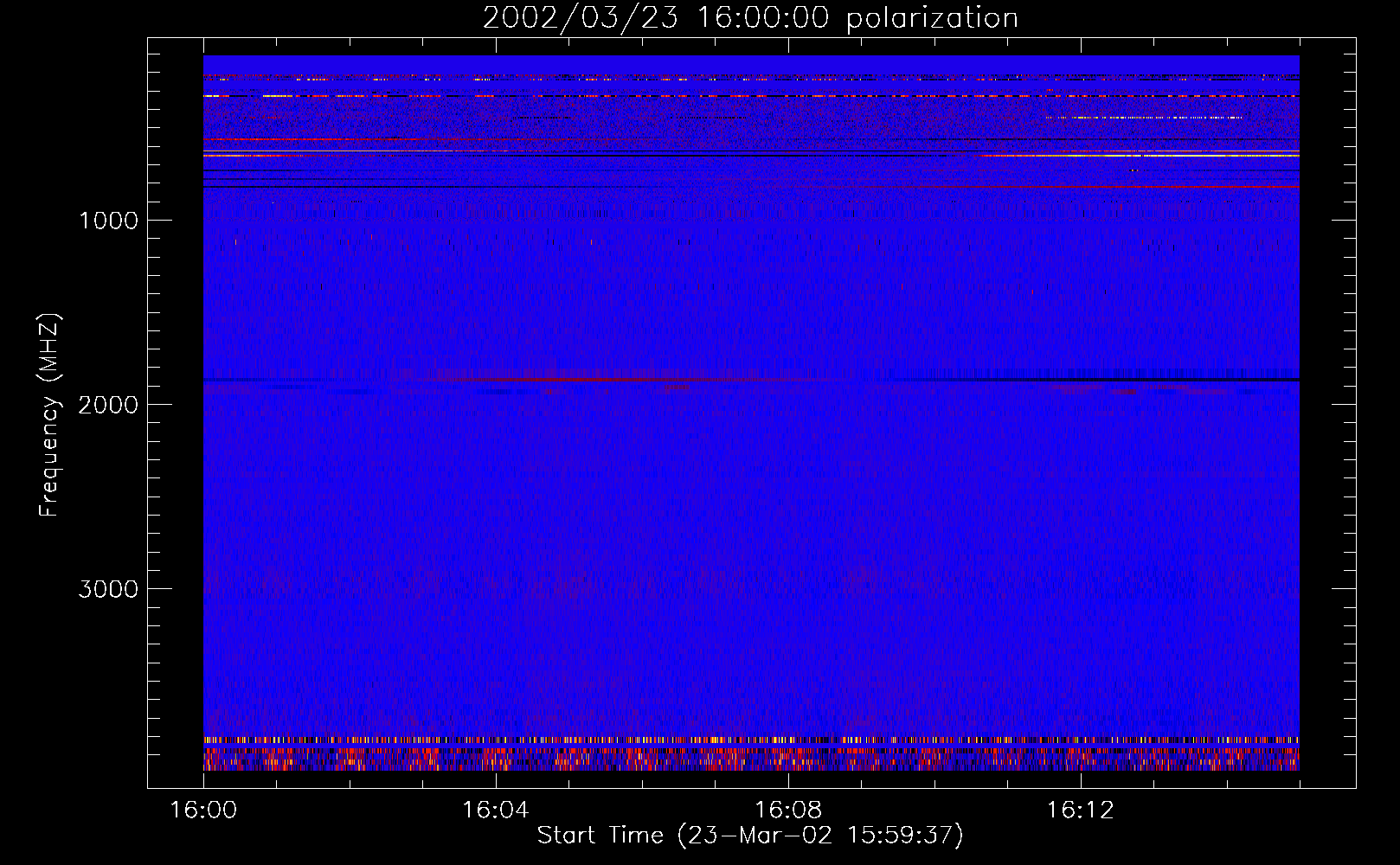Select the 16:04 time tick label
Image resolution: width=1400 pixels, height=865 pixels.
[x=495, y=811]
